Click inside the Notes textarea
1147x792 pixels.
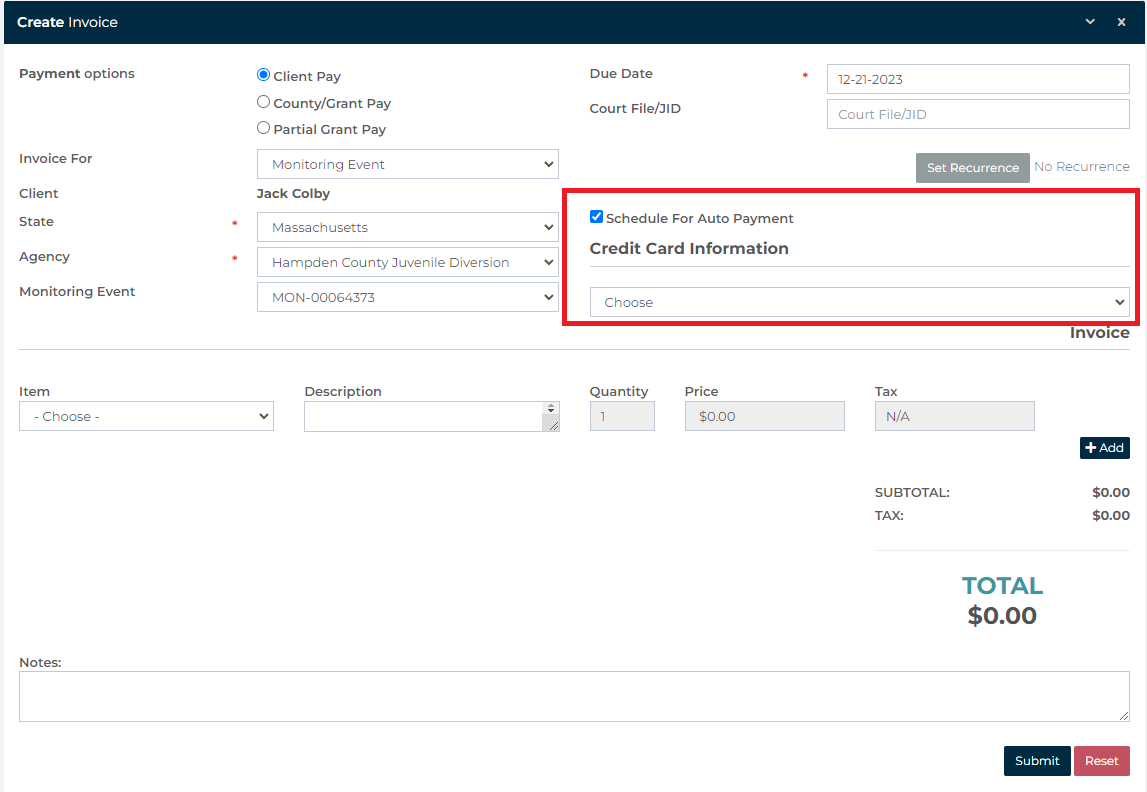click(574, 696)
